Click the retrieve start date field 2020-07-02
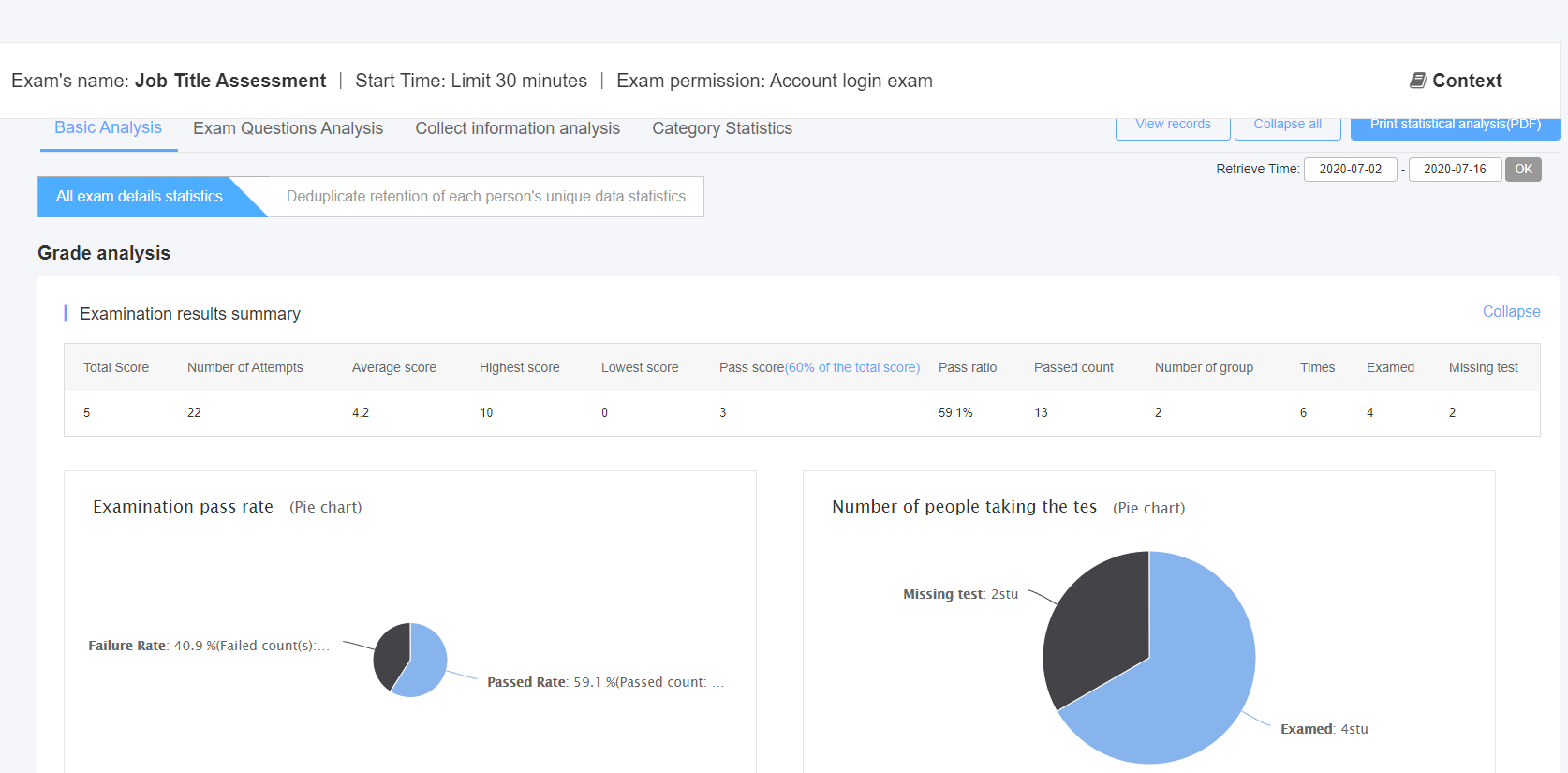Screen dimensions: 1568x773 [x=1351, y=170]
